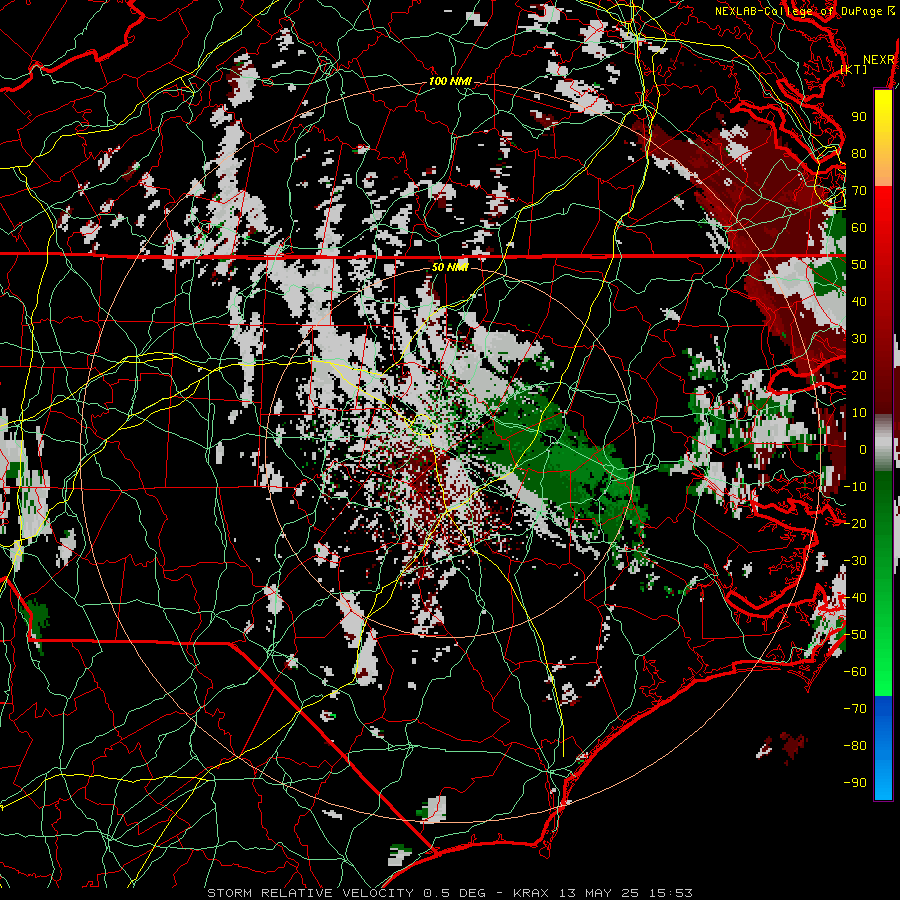Select the 70 value on the velocity scale

point(859,191)
